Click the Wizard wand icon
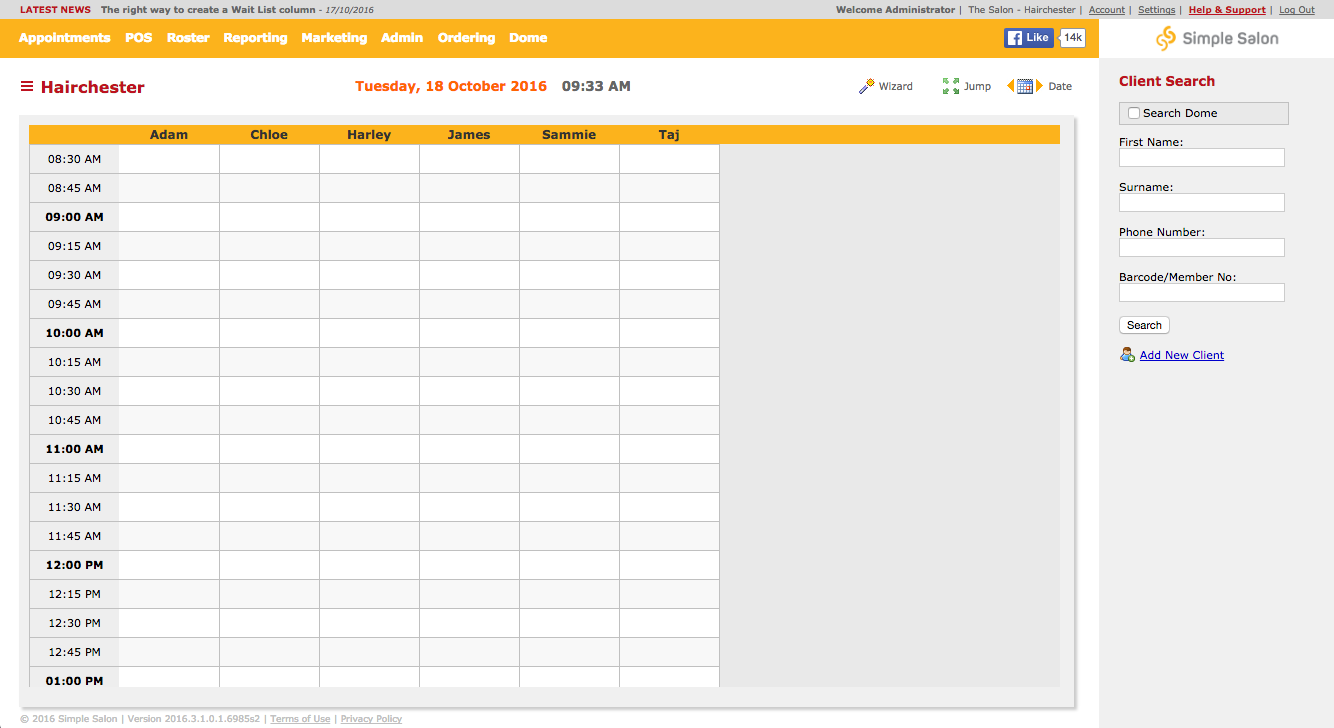The width and height of the screenshot is (1334, 728). 867,86
